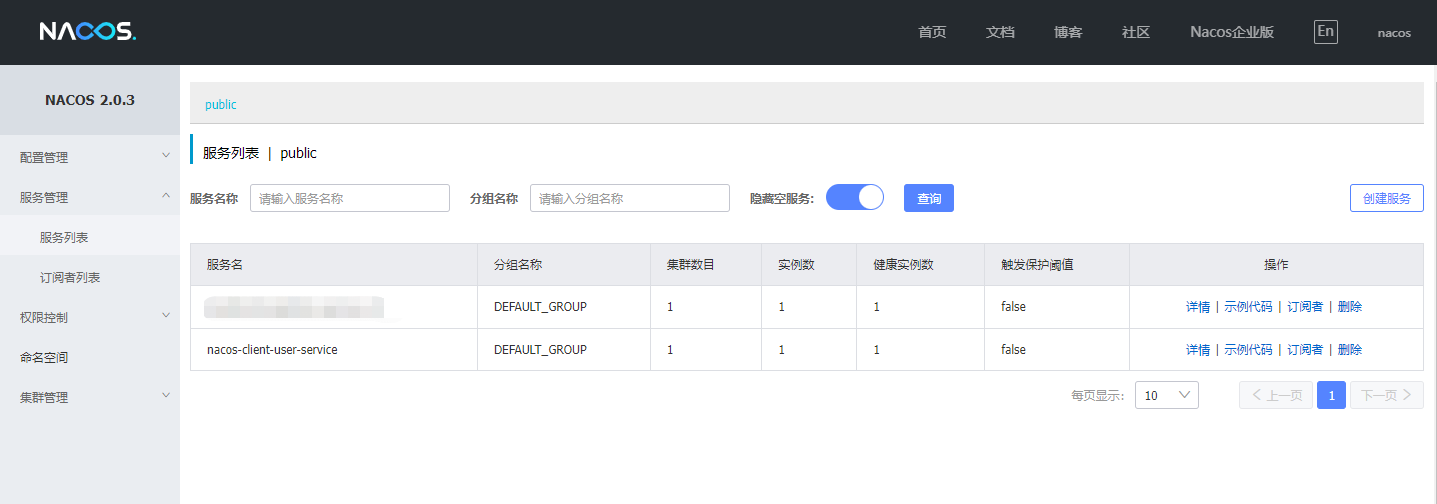Click the 下一页 pagination button
Screen dimensions: 1437x504
click(1387, 395)
